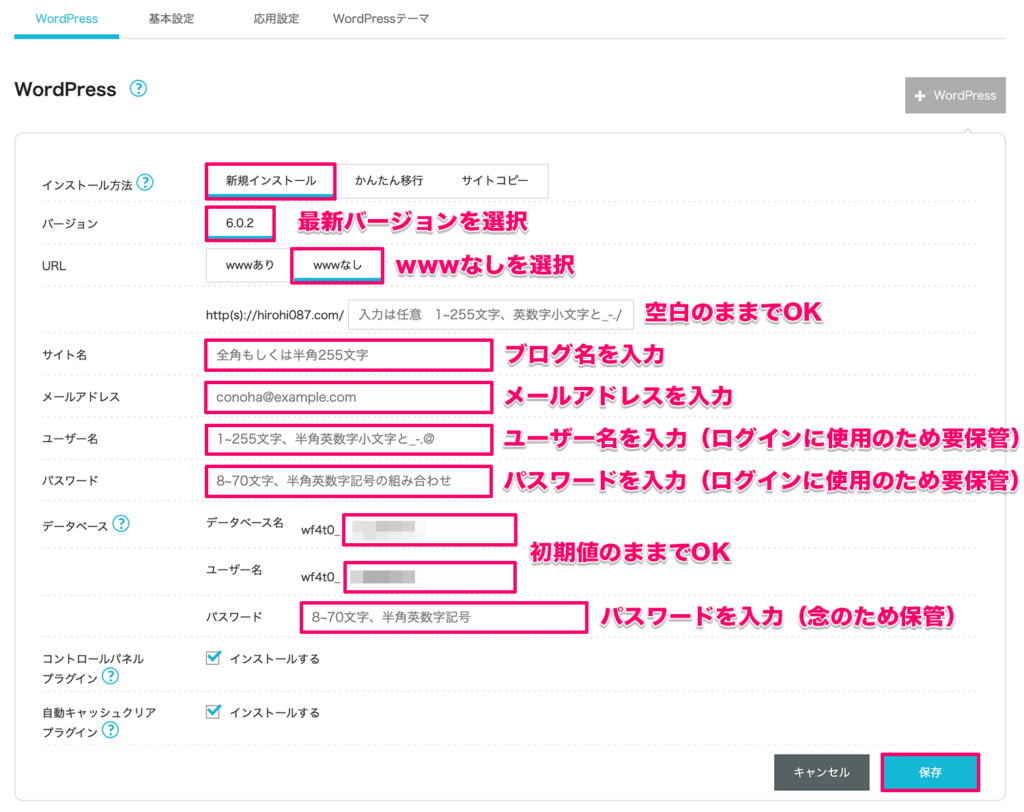The image size is (1024, 812).
Task: Click the バージョン row label
Action: coord(70,223)
